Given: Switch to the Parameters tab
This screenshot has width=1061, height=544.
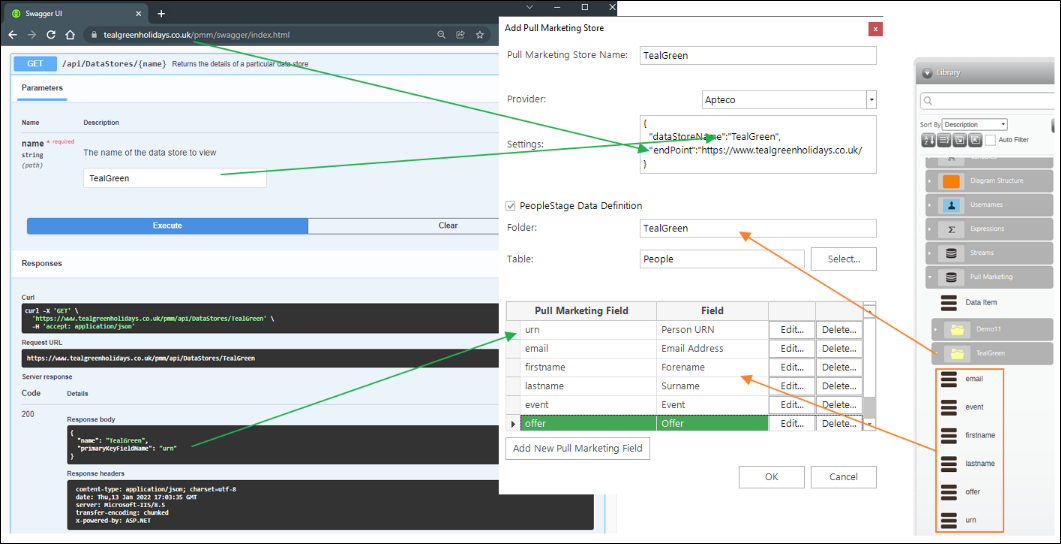Looking at the screenshot, I should (x=42, y=88).
